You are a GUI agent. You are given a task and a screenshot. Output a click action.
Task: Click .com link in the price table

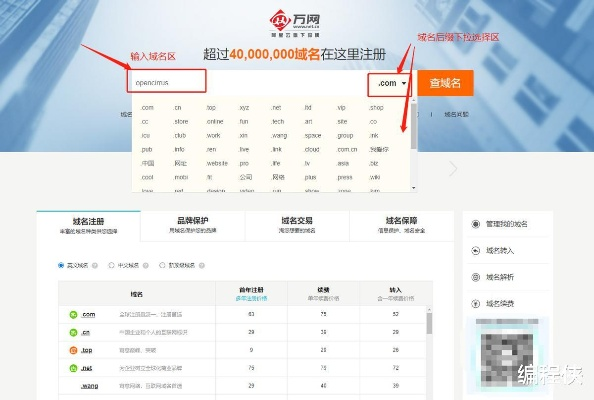pyautogui.click(x=88, y=314)
